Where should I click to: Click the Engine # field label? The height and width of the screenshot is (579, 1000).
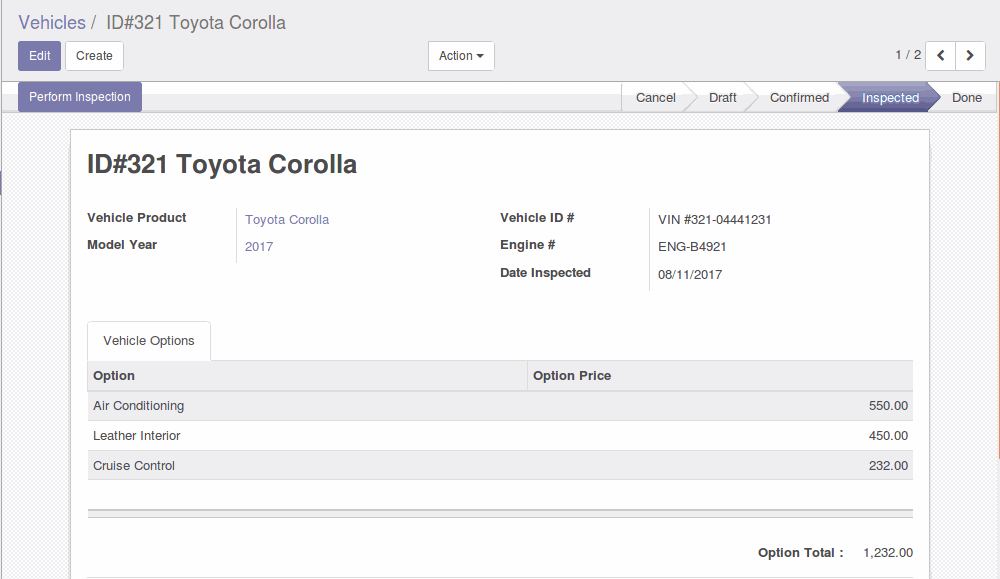pos(527,245)
